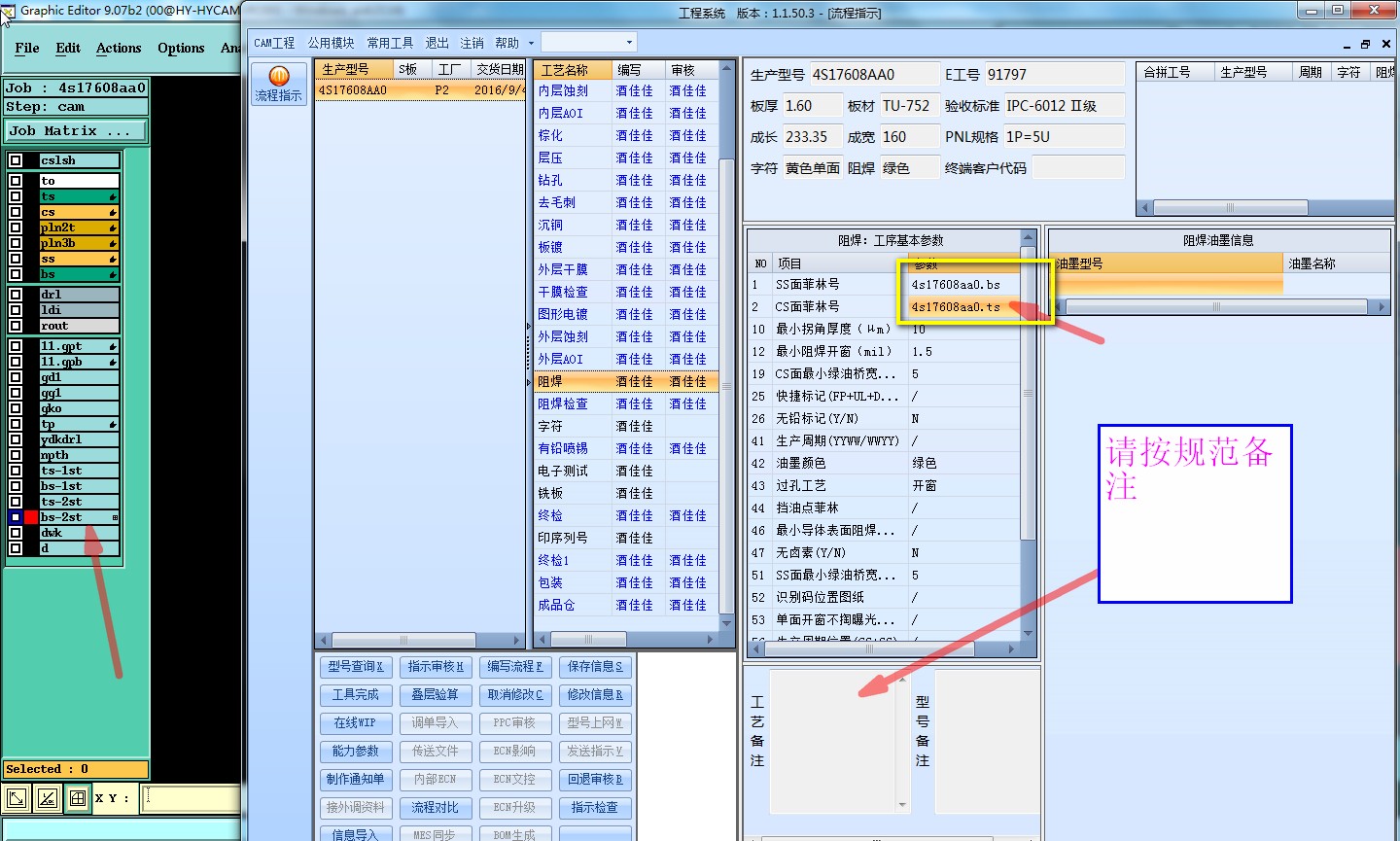Select the XY coordinate entry mode icon
Screen dimensions: 1400x841
pos(17,799)
